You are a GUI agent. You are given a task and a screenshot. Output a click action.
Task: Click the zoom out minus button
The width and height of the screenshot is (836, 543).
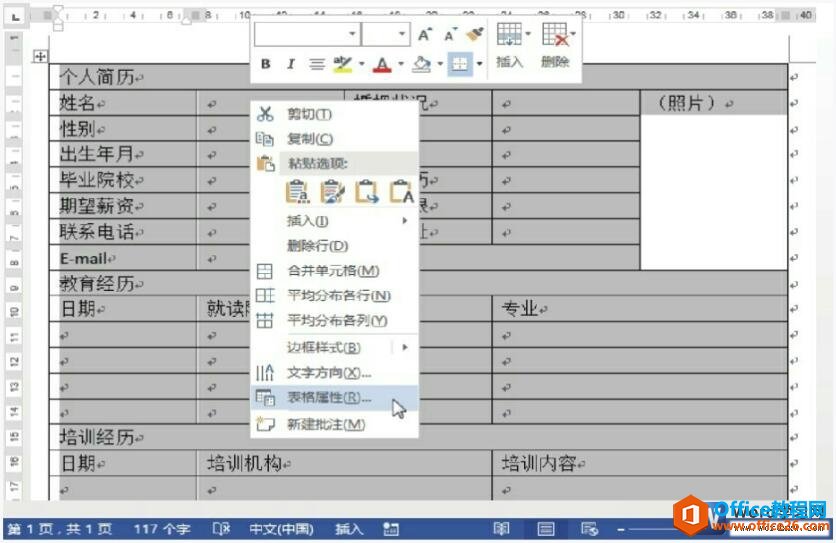tap(621, 530)
